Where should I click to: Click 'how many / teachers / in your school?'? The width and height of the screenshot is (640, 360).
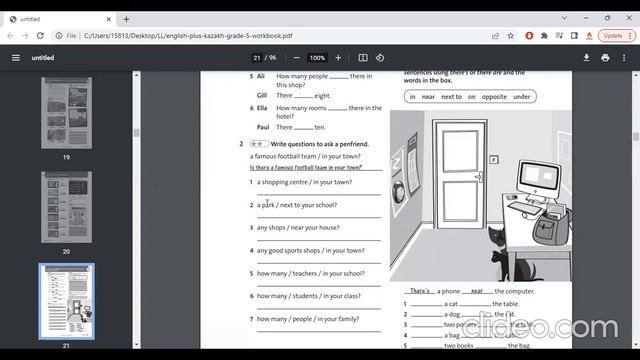311,273
